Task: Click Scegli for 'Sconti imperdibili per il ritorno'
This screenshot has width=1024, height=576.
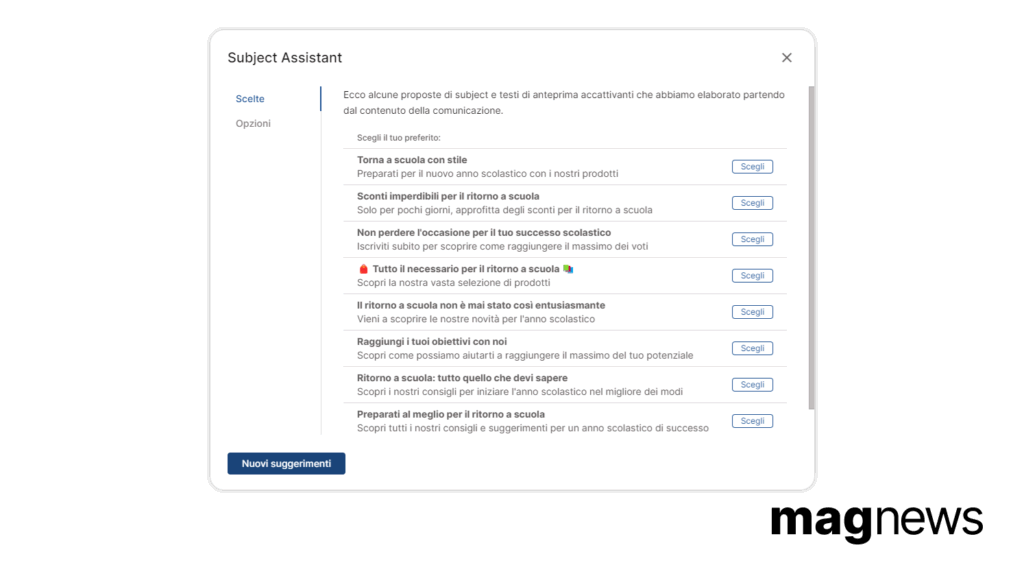Action: 752,203
